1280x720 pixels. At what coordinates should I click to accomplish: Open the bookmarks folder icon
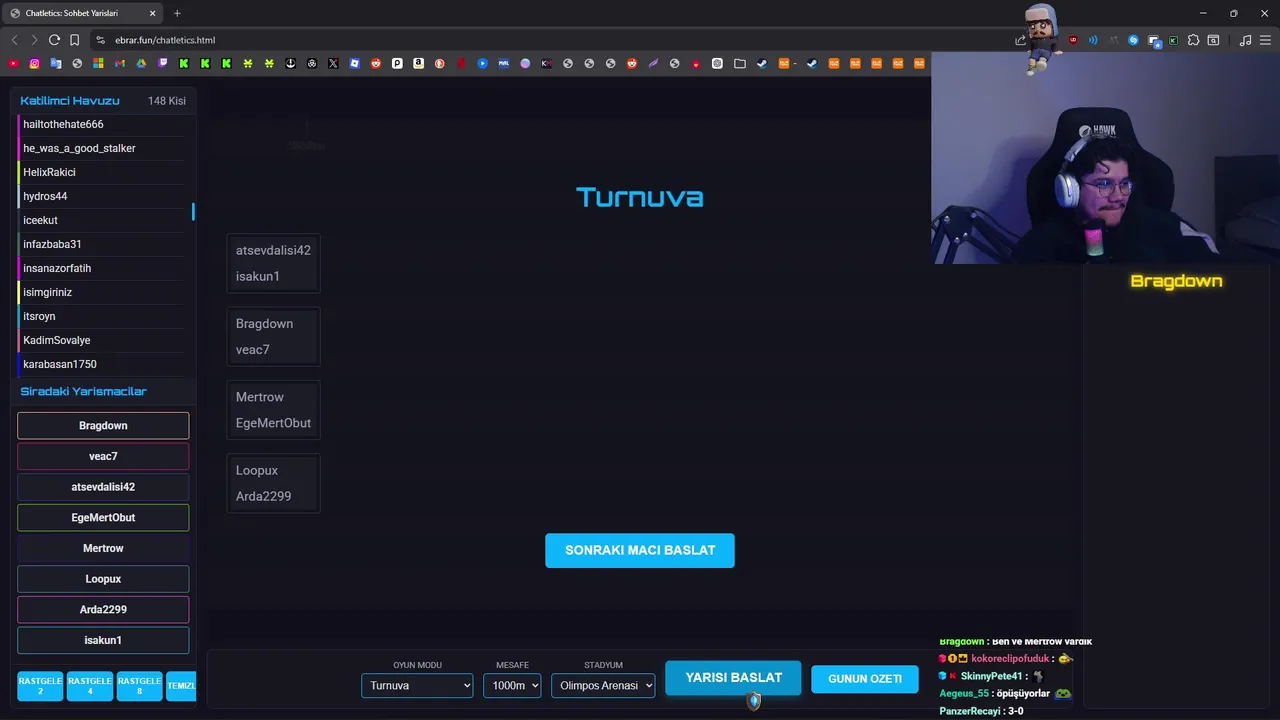click(740, 63)
